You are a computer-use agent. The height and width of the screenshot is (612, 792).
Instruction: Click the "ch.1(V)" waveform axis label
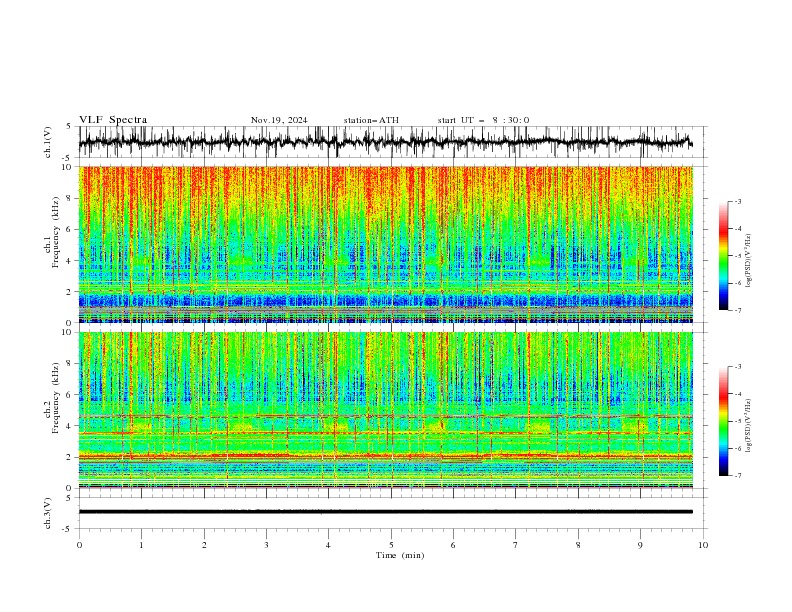[48, 142]
